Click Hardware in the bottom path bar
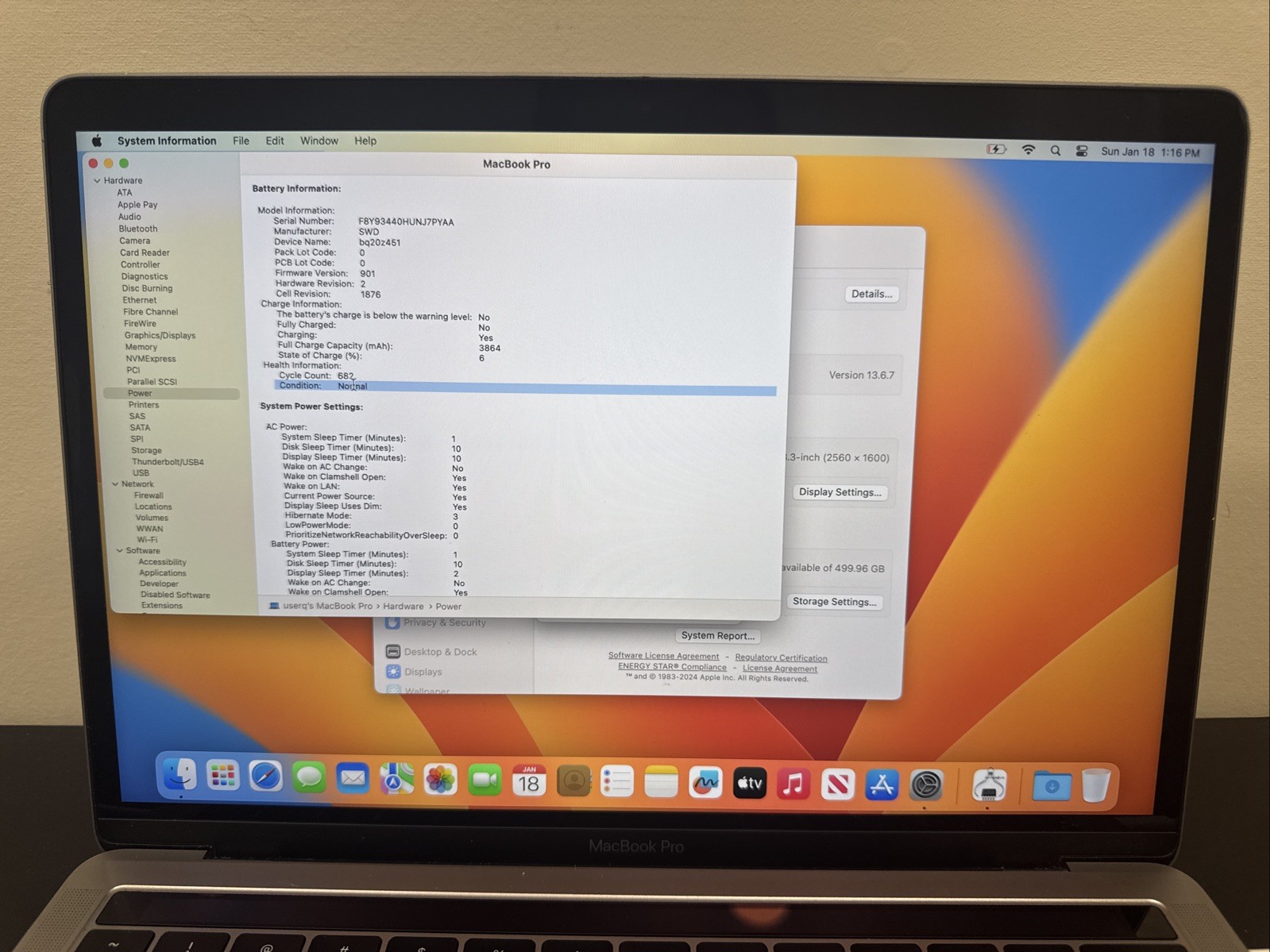1270x952 pixels. coord(403,606)
